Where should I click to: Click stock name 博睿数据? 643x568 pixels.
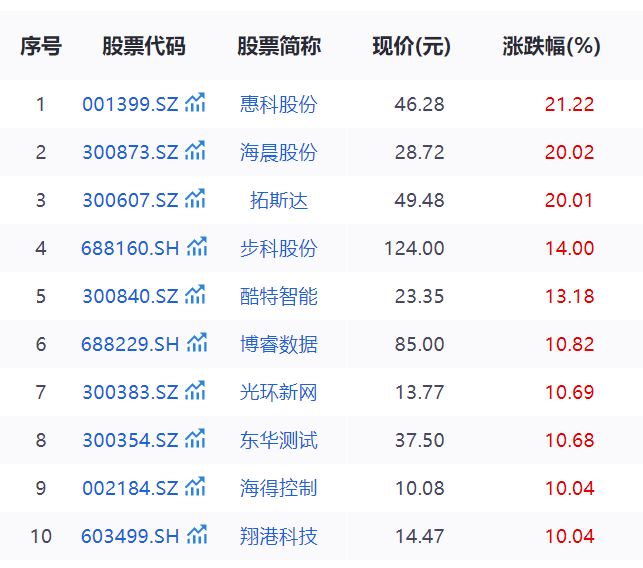279,344
